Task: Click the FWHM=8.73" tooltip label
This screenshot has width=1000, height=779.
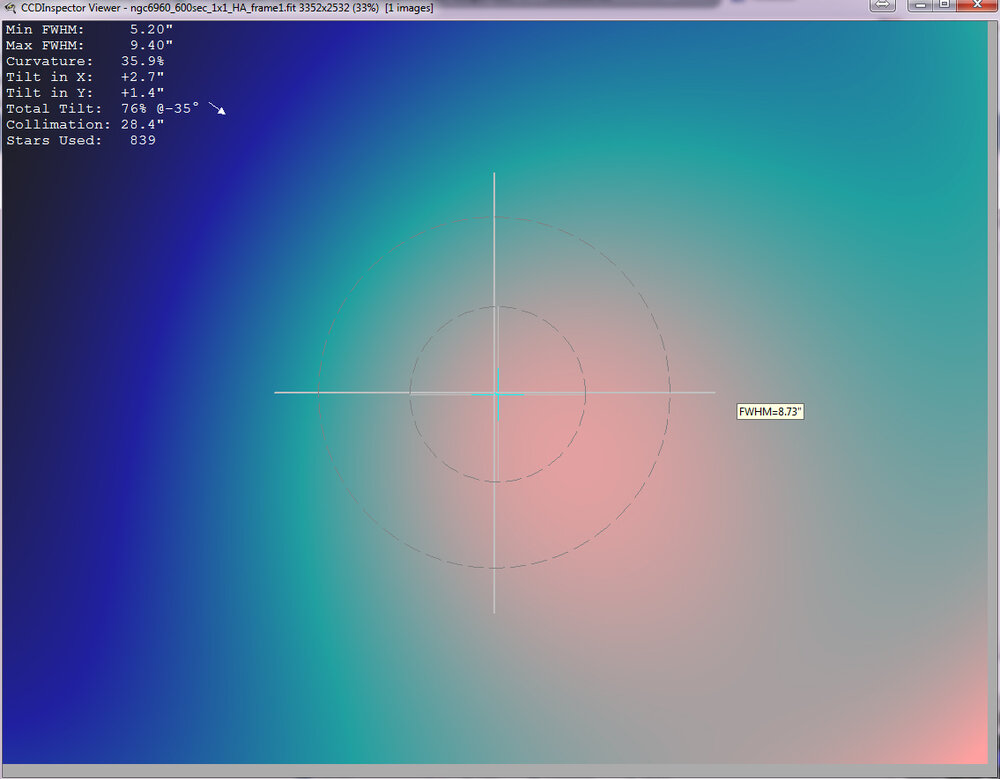Action: pos(770,411)
